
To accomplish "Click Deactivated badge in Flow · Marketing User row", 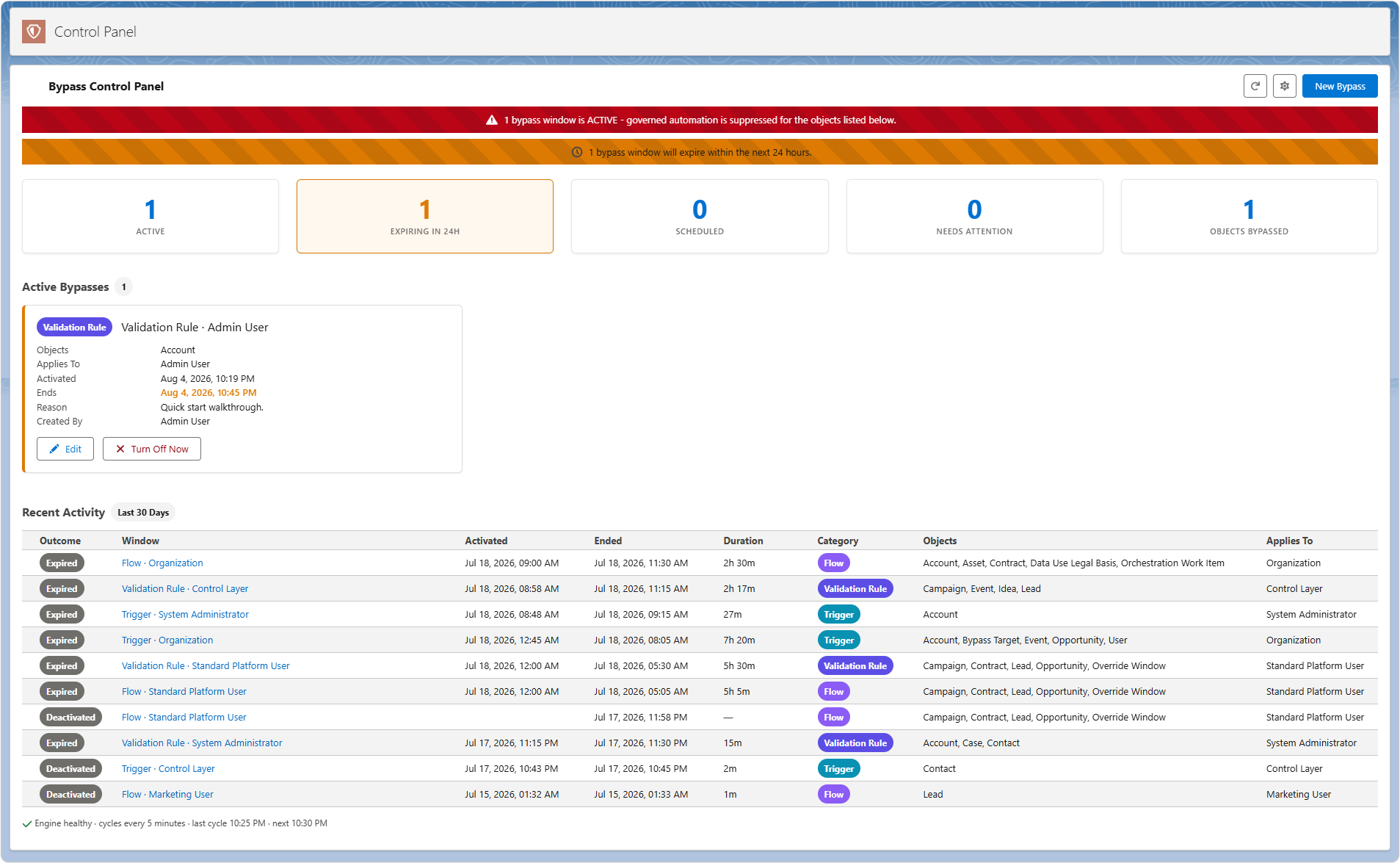I will click(70, 794).
